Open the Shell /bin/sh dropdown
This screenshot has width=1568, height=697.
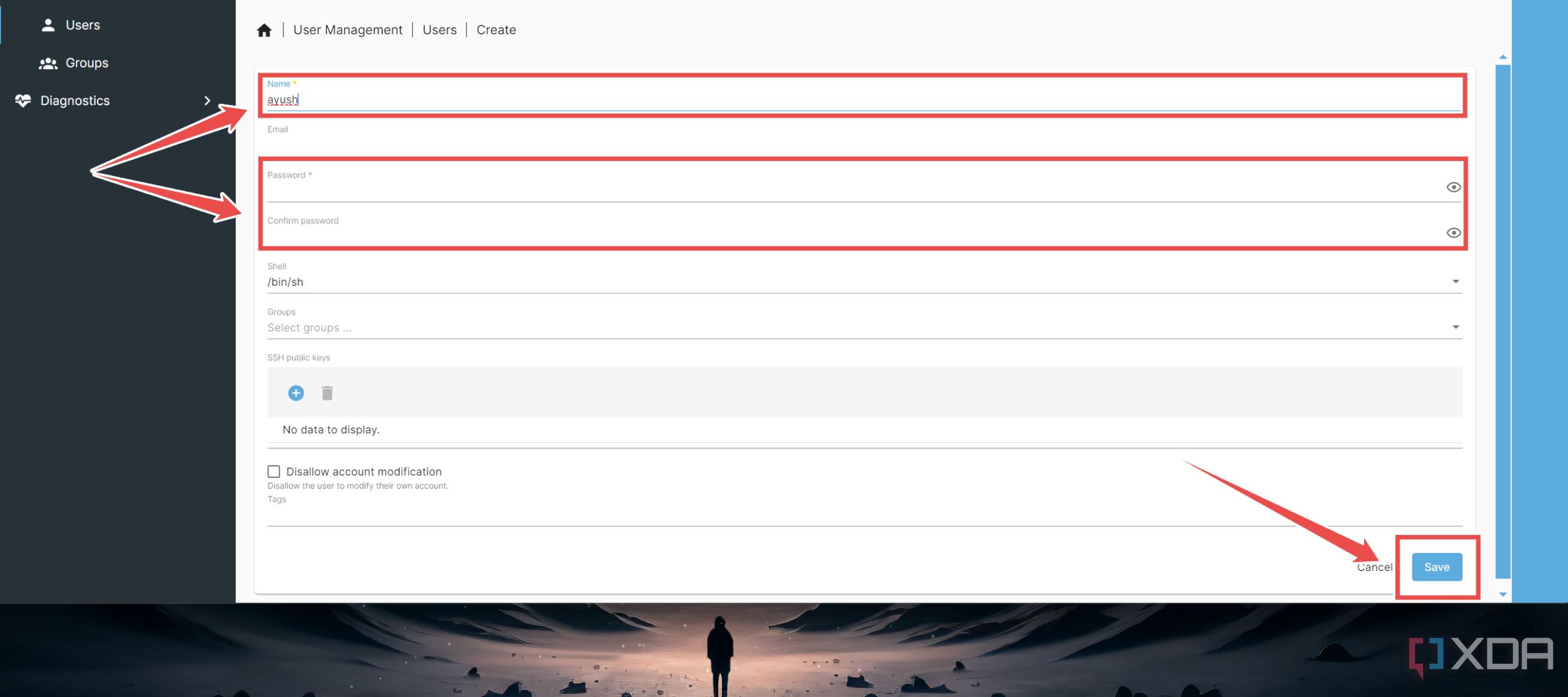[x=864, y=282]
